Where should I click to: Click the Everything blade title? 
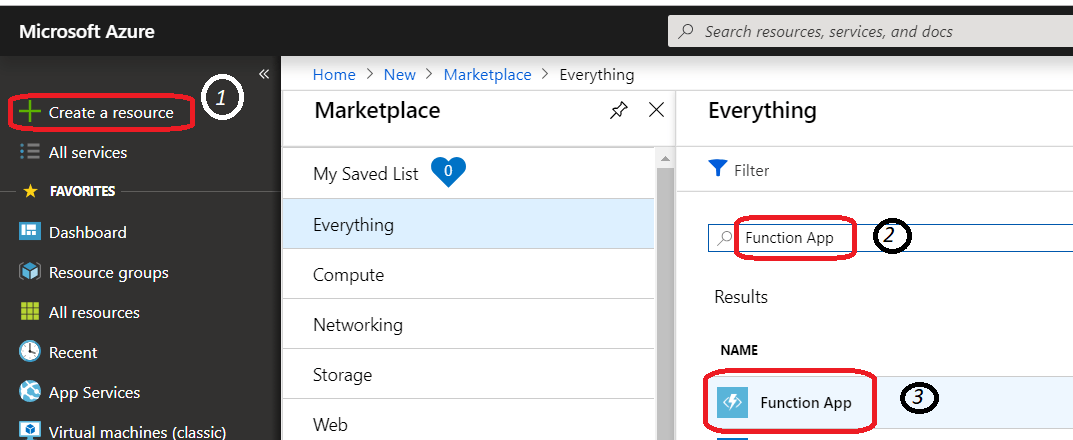click(762, 110)
